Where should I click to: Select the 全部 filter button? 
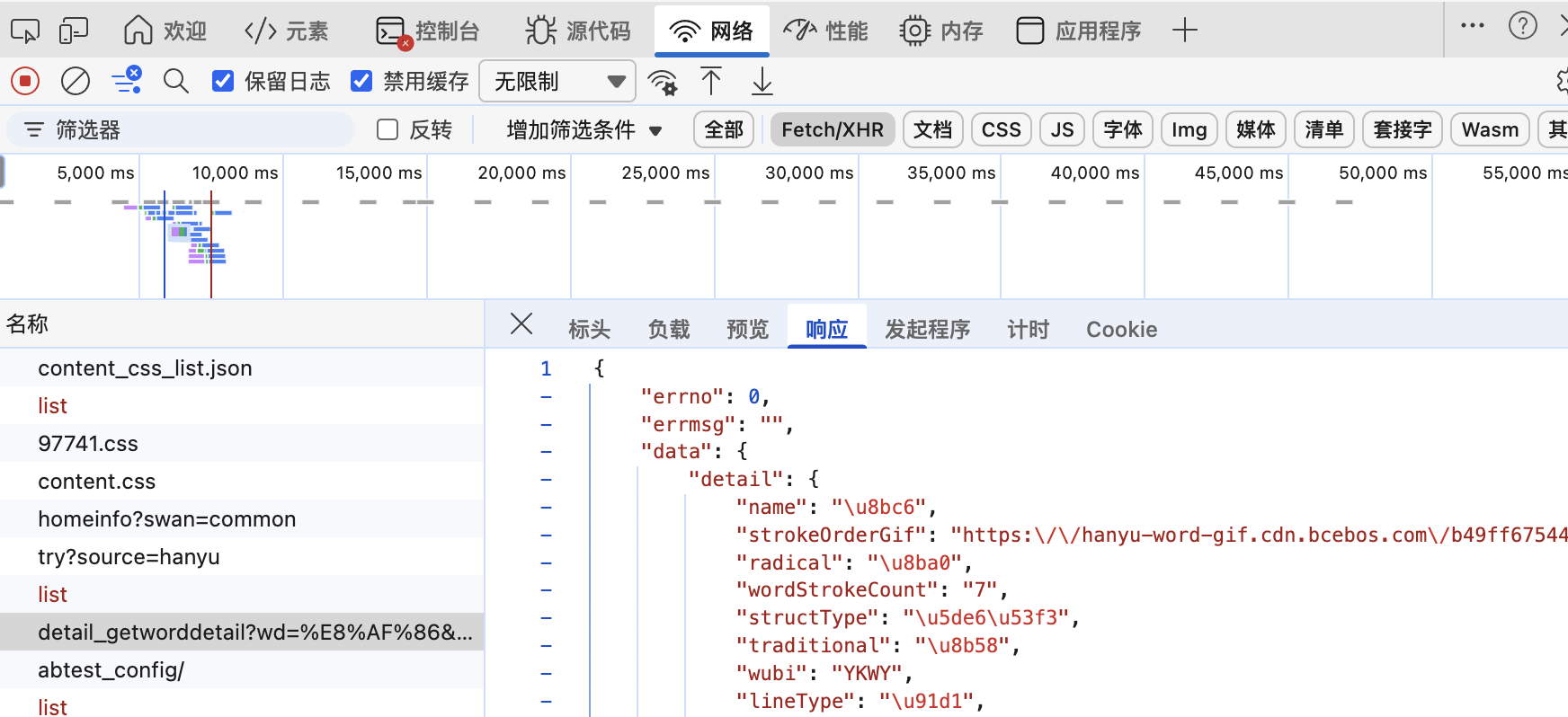click(724, 130)
